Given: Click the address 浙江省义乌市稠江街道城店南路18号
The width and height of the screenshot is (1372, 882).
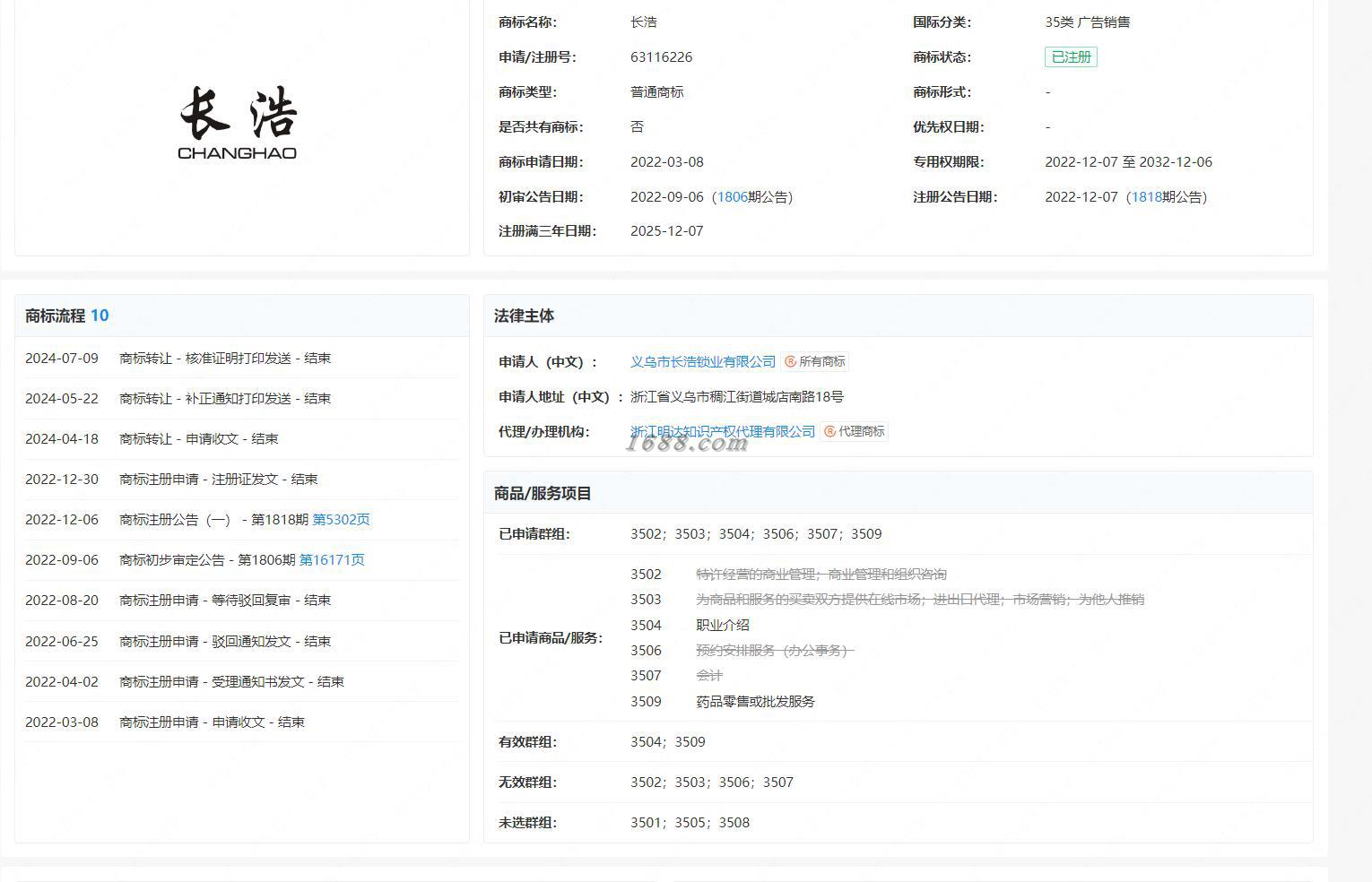Looking at the screenshot, I should (737, 396).
